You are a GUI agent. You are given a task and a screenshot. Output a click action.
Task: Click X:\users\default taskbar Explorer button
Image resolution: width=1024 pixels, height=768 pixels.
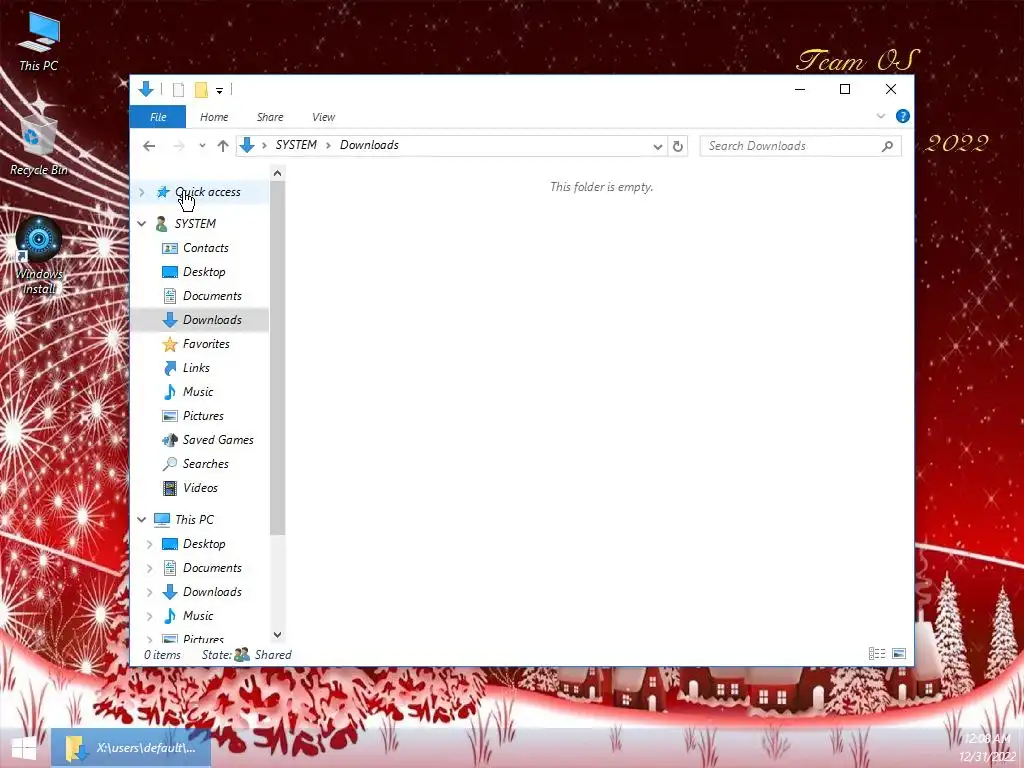click(x=131, y=748)
